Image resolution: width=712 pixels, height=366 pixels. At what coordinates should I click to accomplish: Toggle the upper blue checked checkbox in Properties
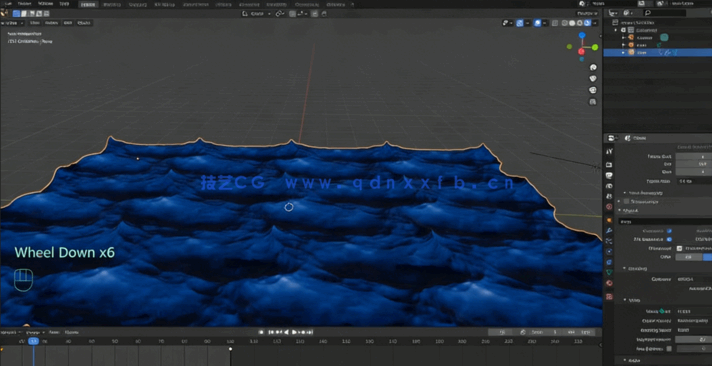click(669, 231)
